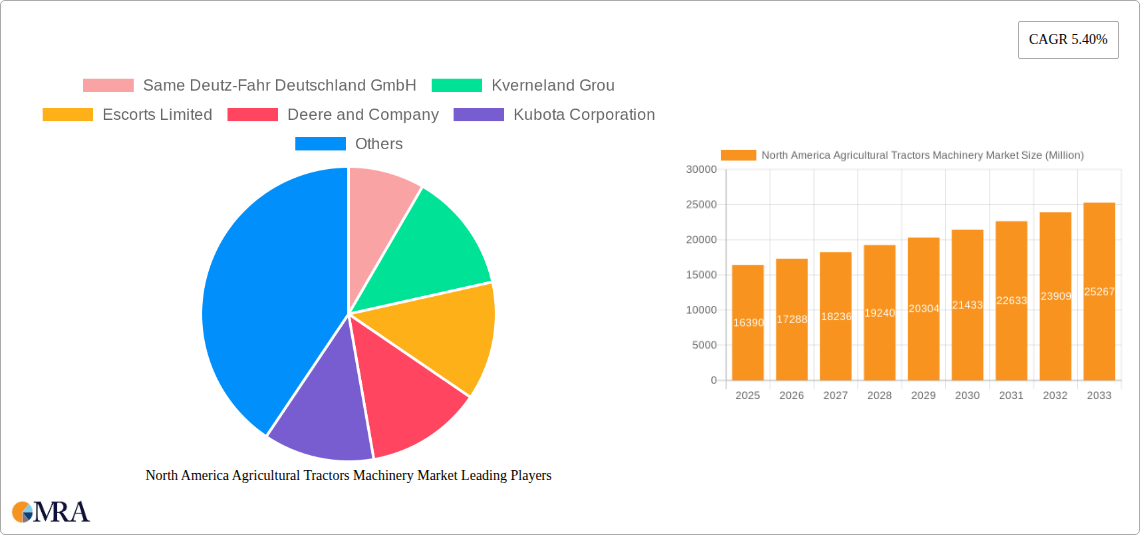Viewport: 1140px width, 535px height.
Task: Click the 20000 y-axis label
Action: tap(702, 240)
